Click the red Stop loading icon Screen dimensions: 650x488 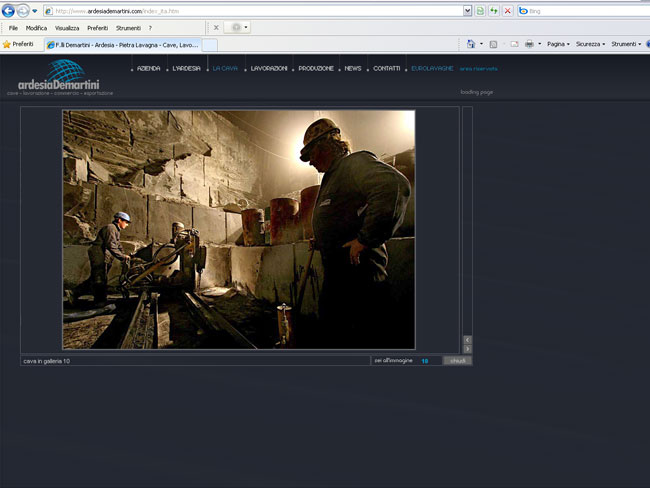(508, 11)
